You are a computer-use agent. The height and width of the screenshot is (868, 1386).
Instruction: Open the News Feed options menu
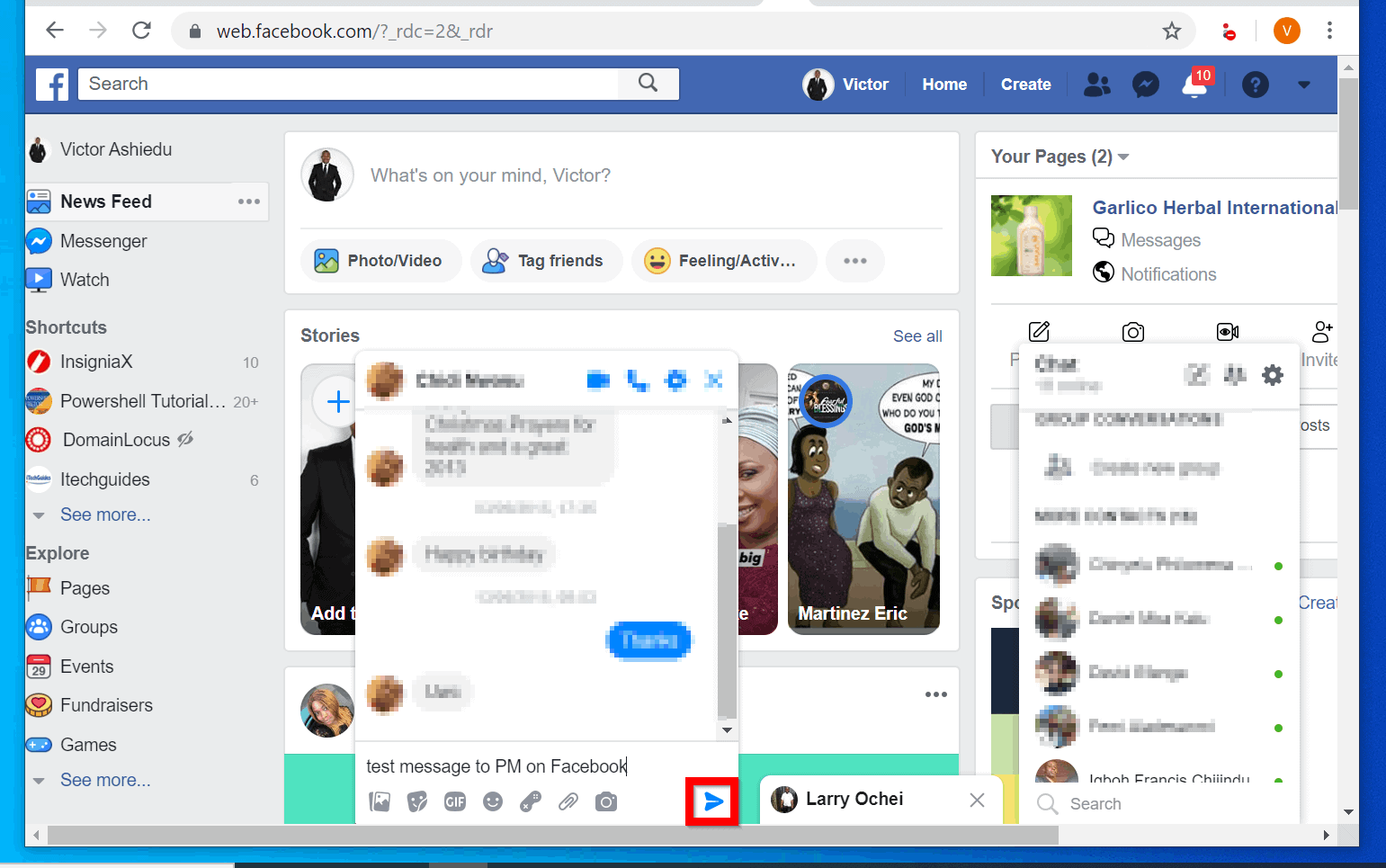point(248,201)
